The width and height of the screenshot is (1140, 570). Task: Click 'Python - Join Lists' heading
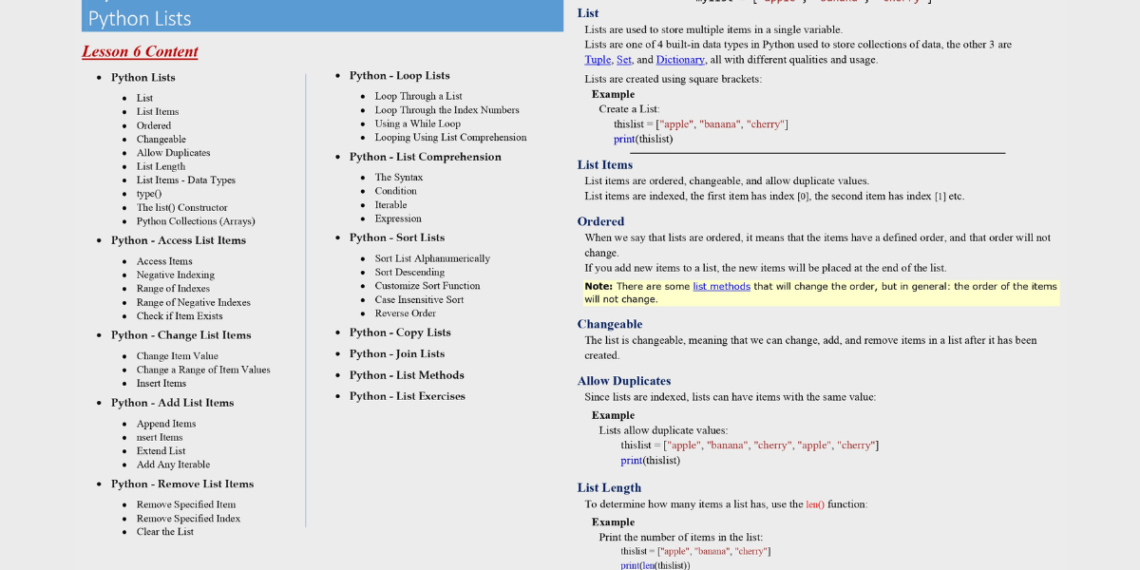tap(397, 354)
